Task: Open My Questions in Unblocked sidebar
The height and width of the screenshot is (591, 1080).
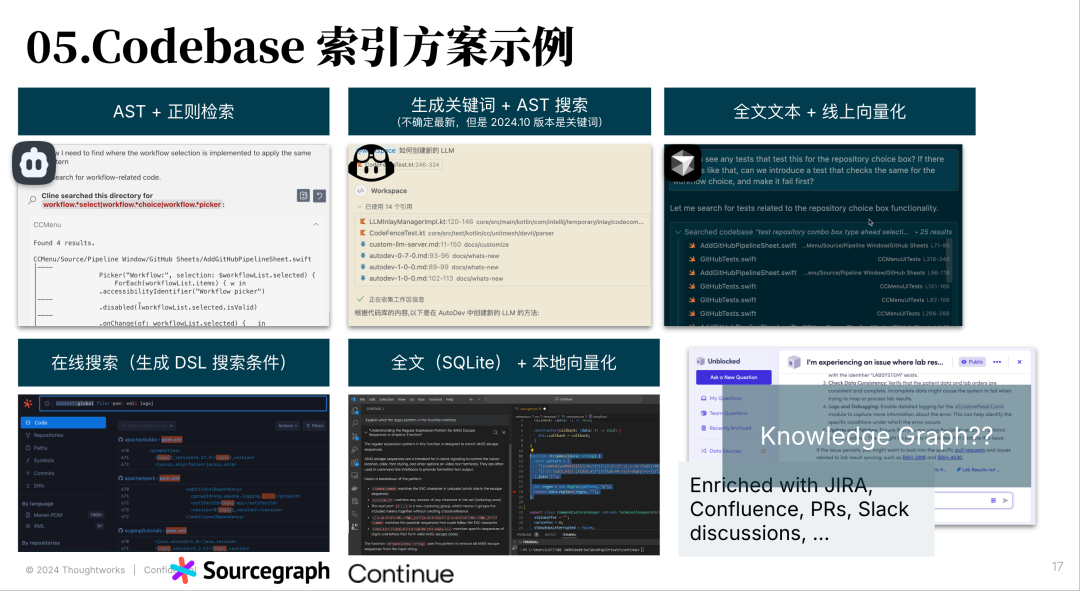Action: click(721, 398)
